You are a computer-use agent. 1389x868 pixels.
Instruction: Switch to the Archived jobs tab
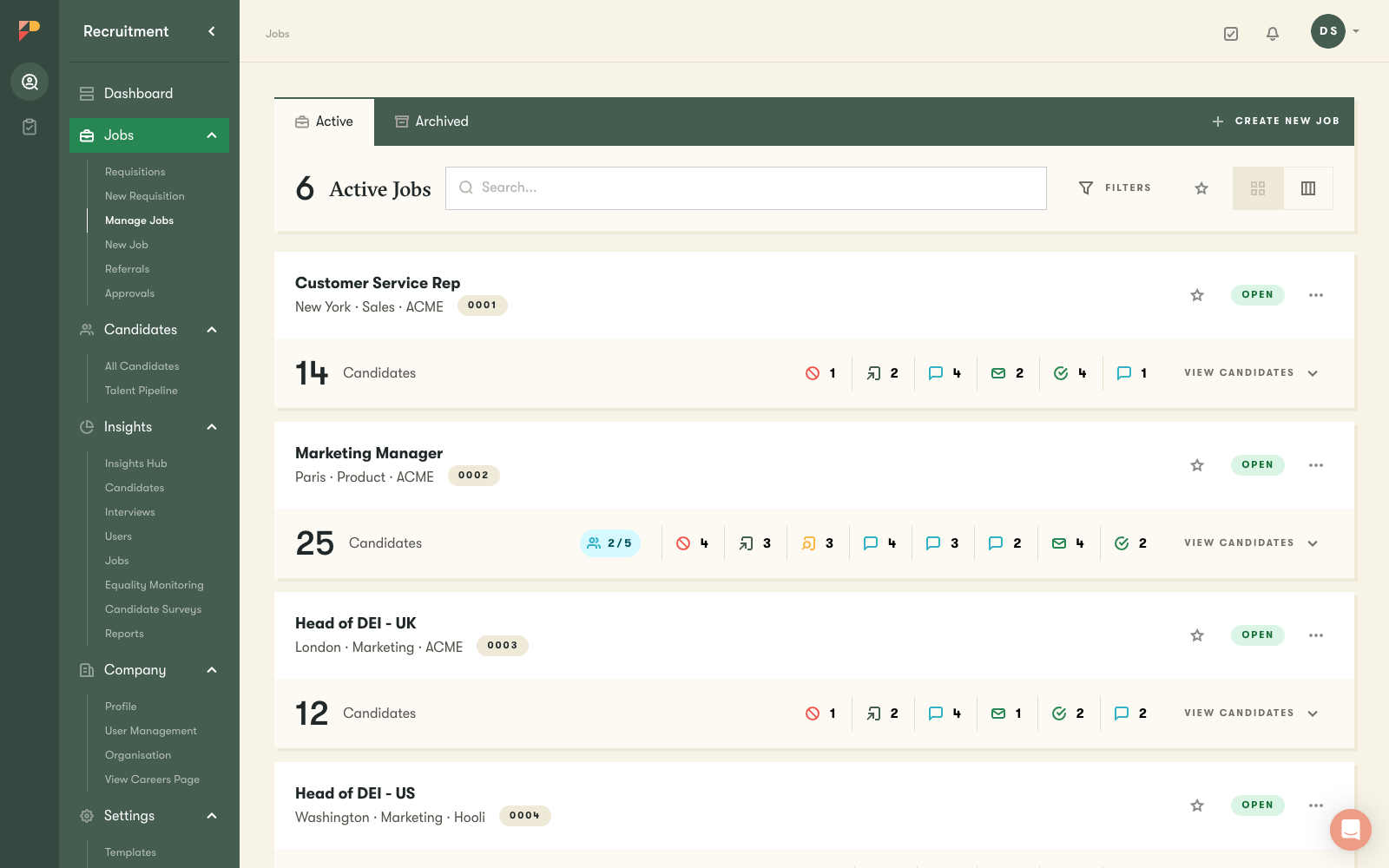pyautogui.click(x=431, y=122)
